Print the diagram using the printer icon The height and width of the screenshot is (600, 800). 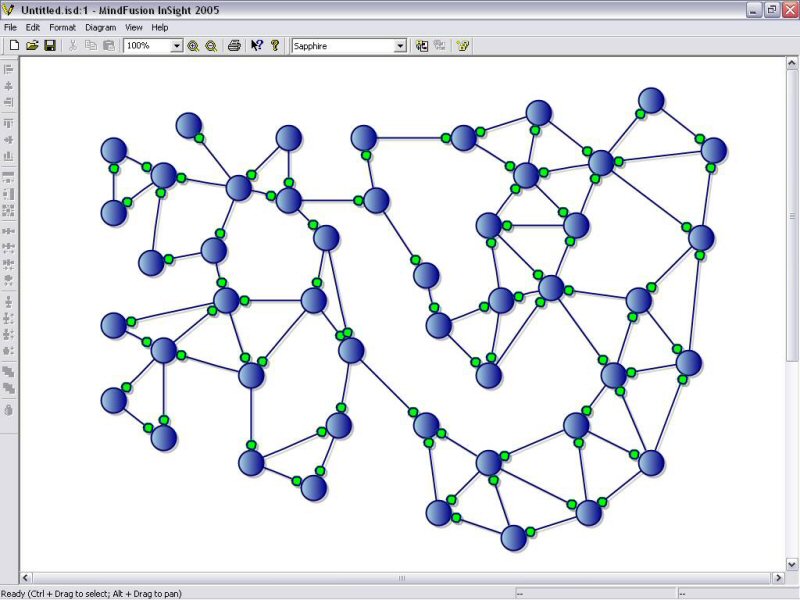pyautogui.click(x=234, y=46)
